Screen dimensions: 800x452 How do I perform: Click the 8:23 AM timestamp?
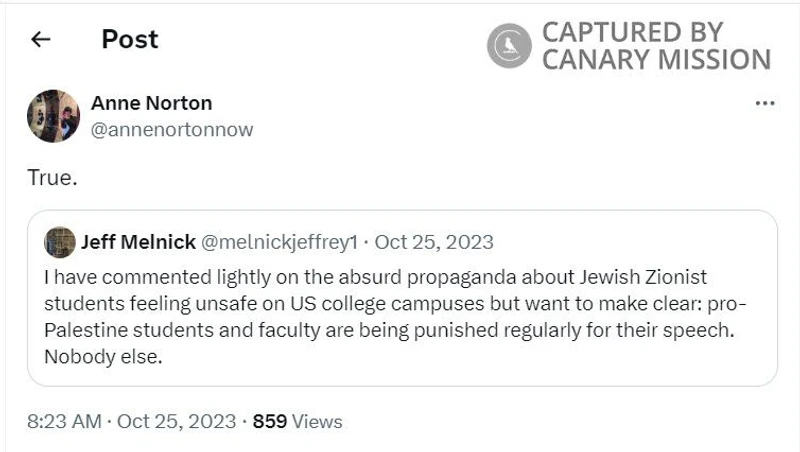point(63,421)
